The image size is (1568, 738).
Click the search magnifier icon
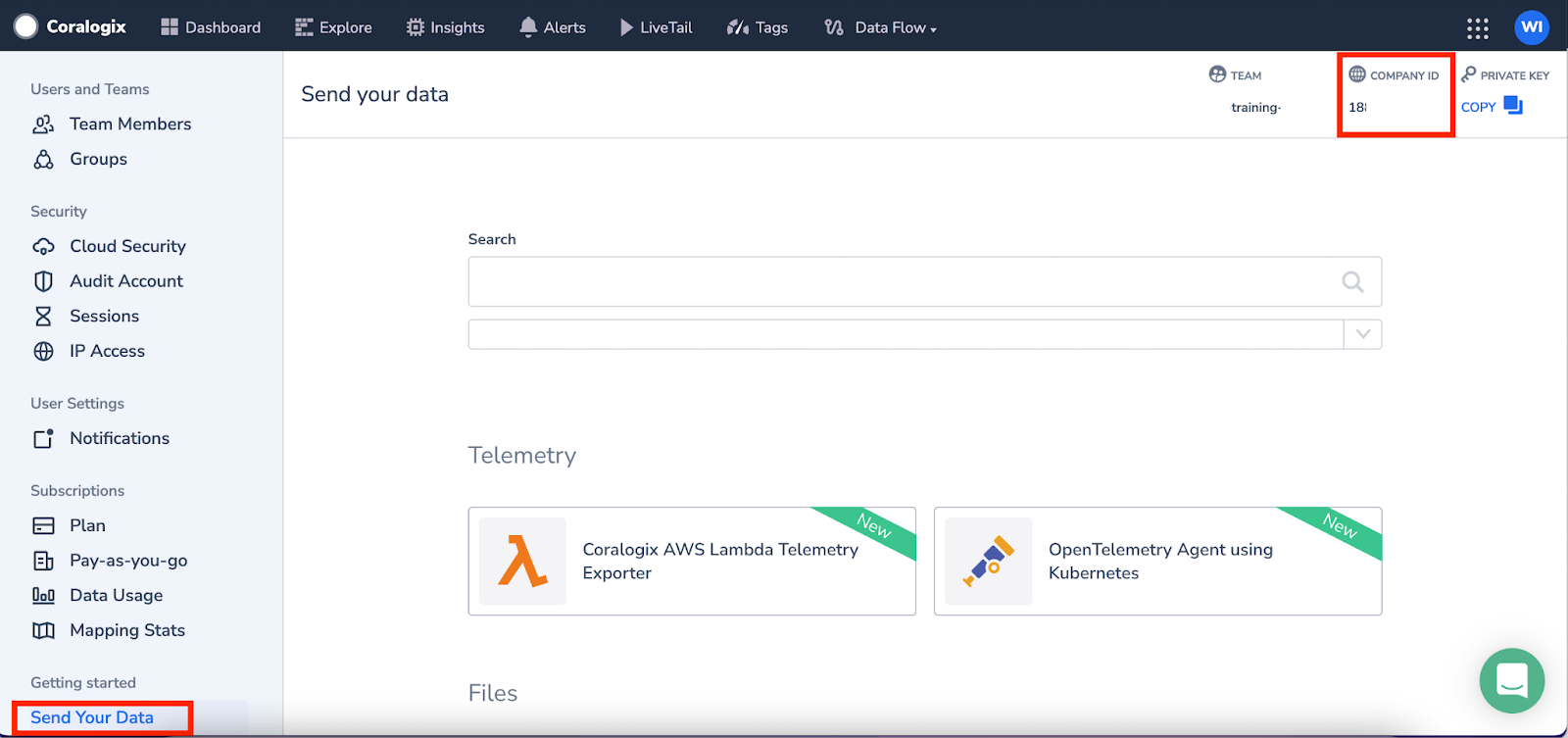coord(1352,282)
